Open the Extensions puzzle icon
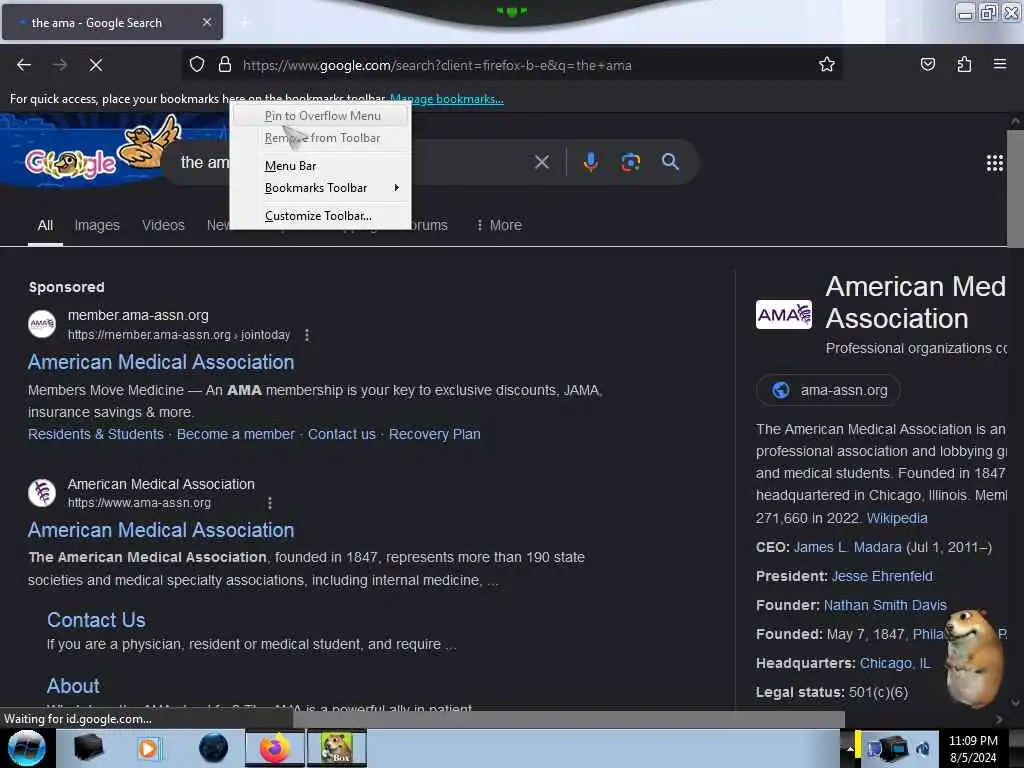1024x768 pixels. [964, 65]
